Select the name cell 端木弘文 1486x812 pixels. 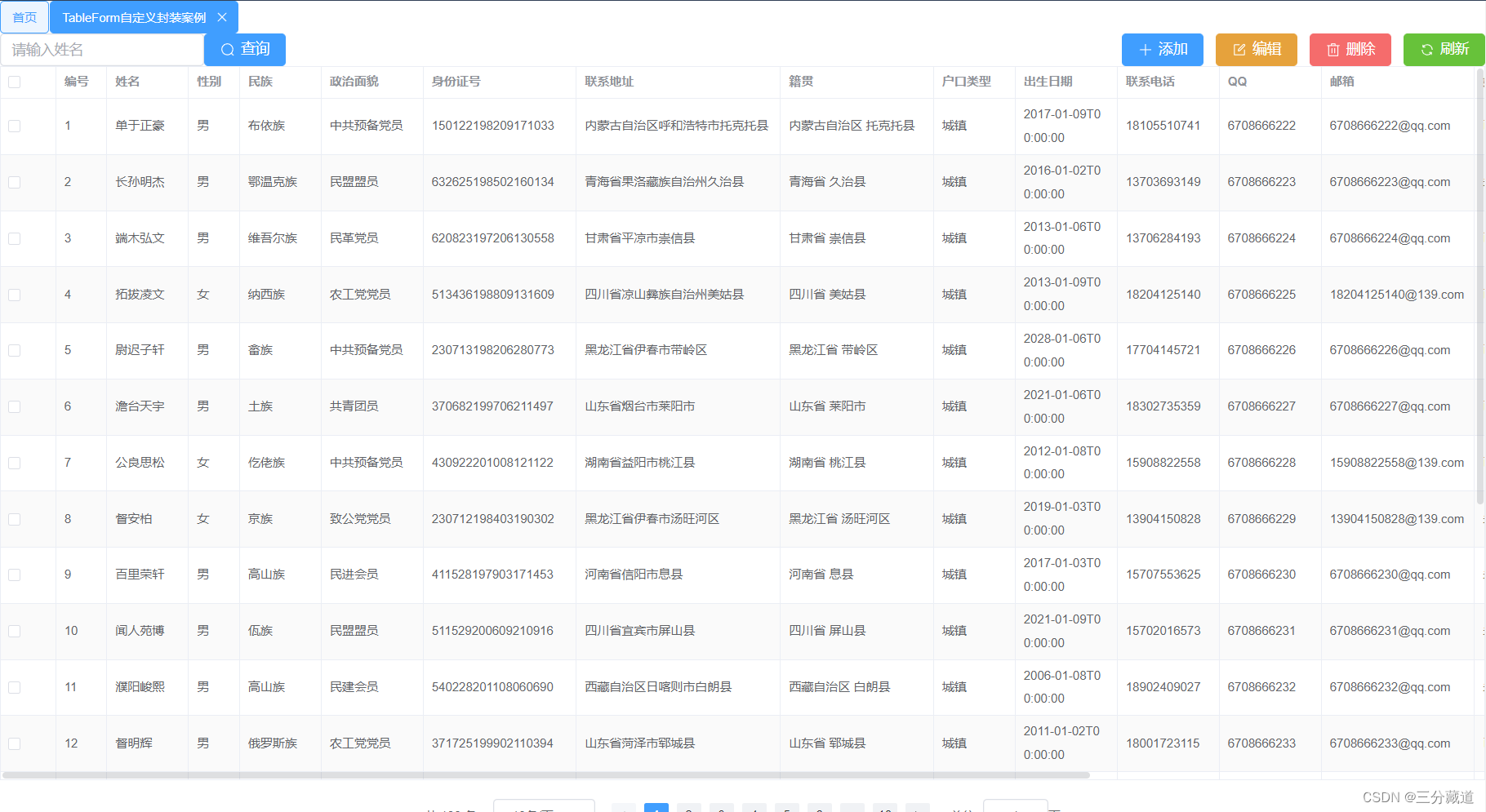[x=140, y=238]
